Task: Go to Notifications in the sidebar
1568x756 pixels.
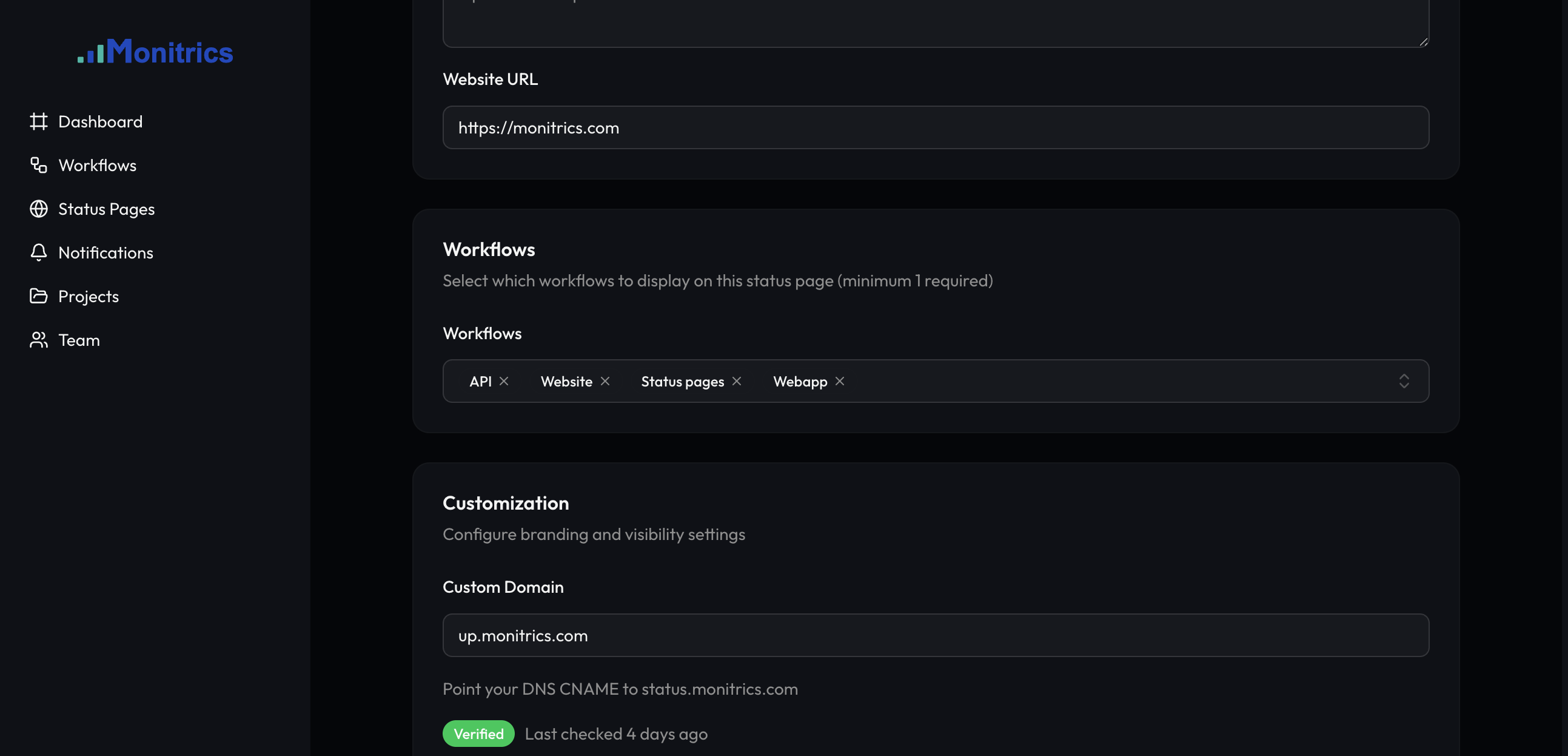Action: 106,252
